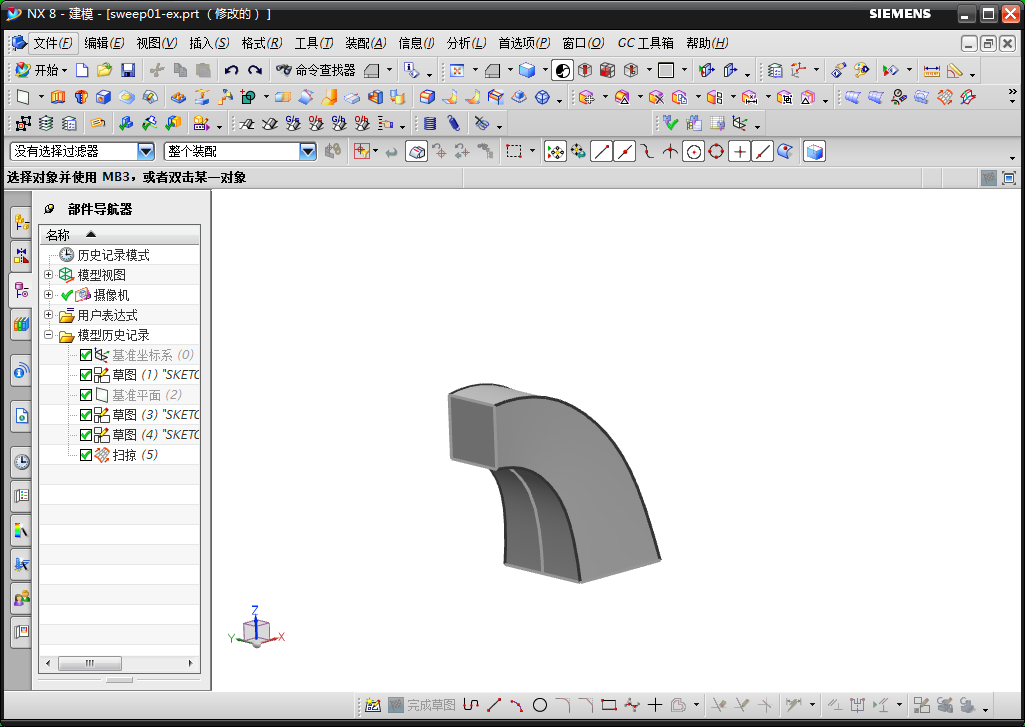Toggle Existing Point snap icon

coord(740,152)
